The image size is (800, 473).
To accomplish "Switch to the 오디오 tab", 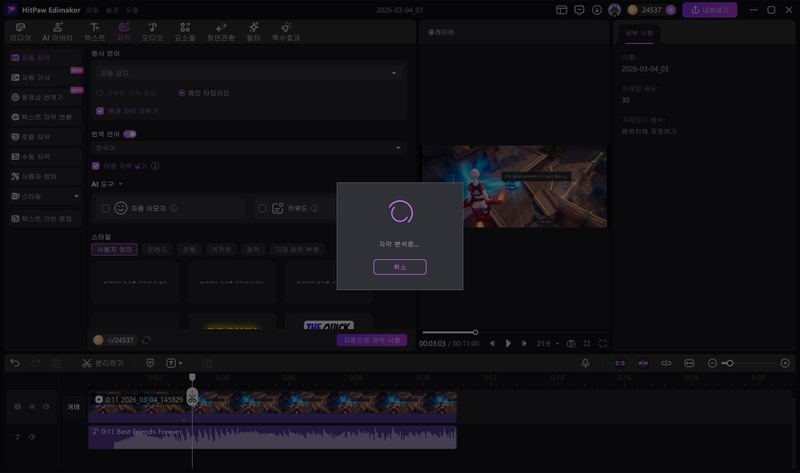I will click(x=152, y=31).
